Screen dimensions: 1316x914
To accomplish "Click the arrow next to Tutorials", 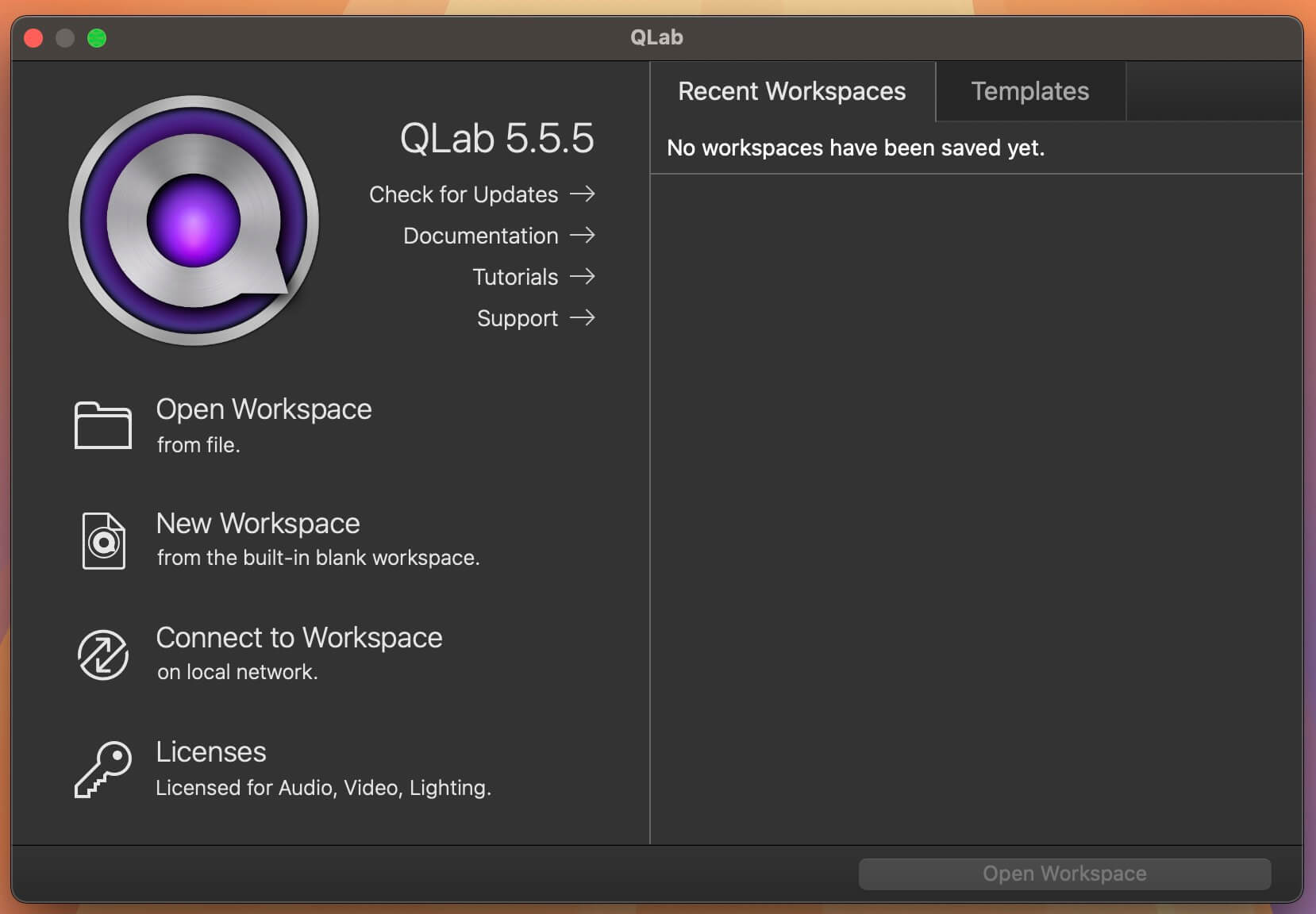I will pyautogui.click(x=583, y=276).
